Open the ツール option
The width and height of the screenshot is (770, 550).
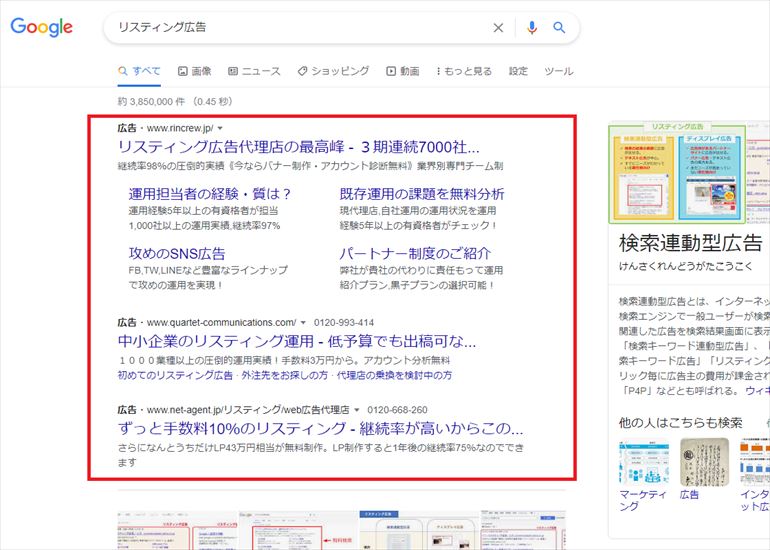pyautogui.click(x=558, y=71)
